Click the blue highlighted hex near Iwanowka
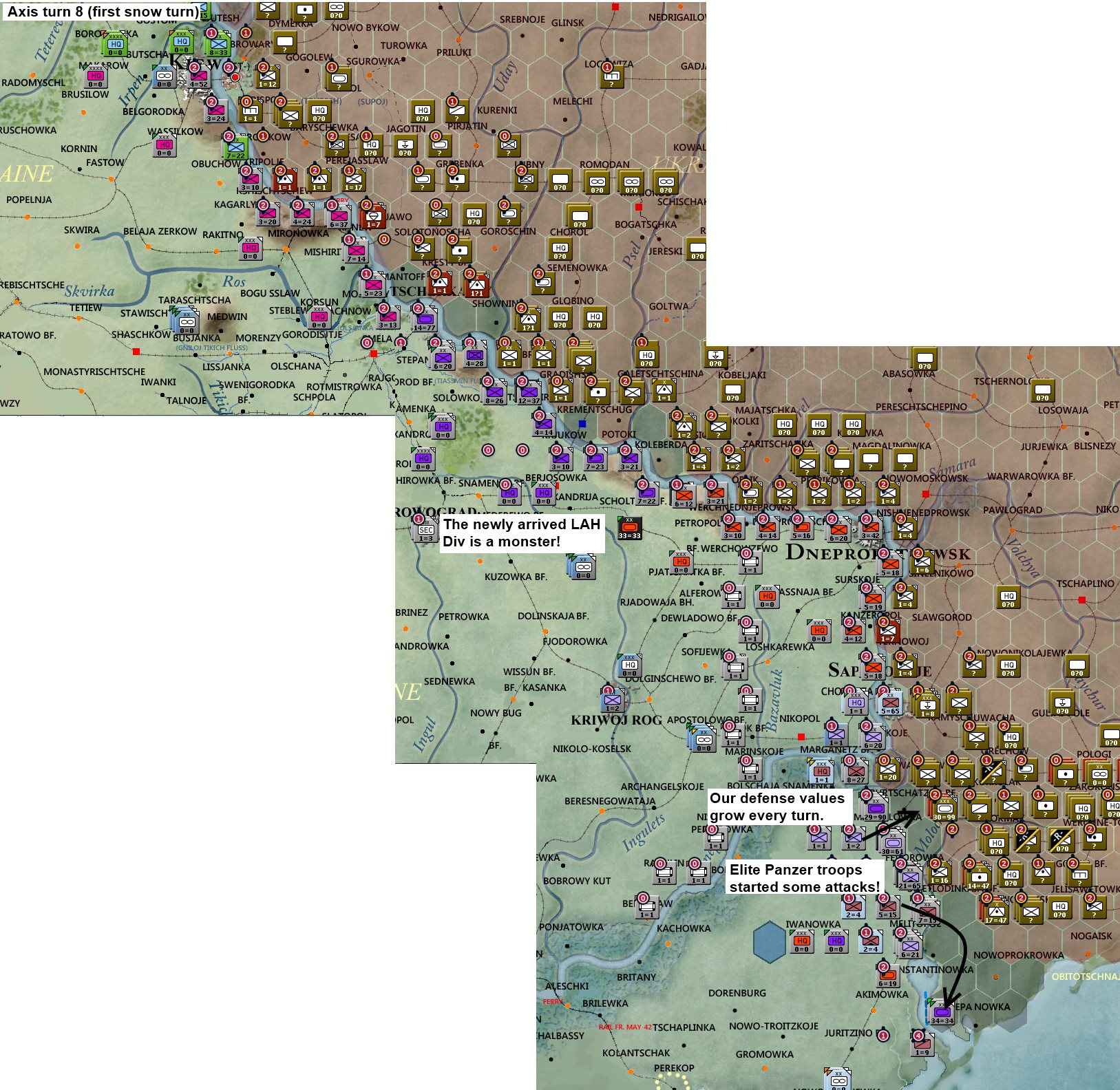Image resolution: width=1120 pixels, height=1090 pixels. [769, 941]
